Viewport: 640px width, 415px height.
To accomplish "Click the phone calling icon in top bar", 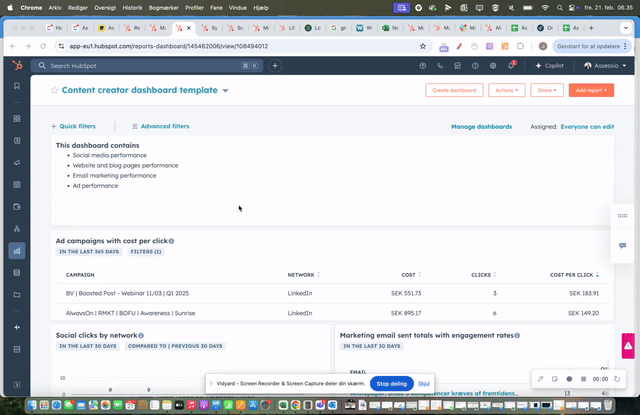I will [x=439, y=66].
